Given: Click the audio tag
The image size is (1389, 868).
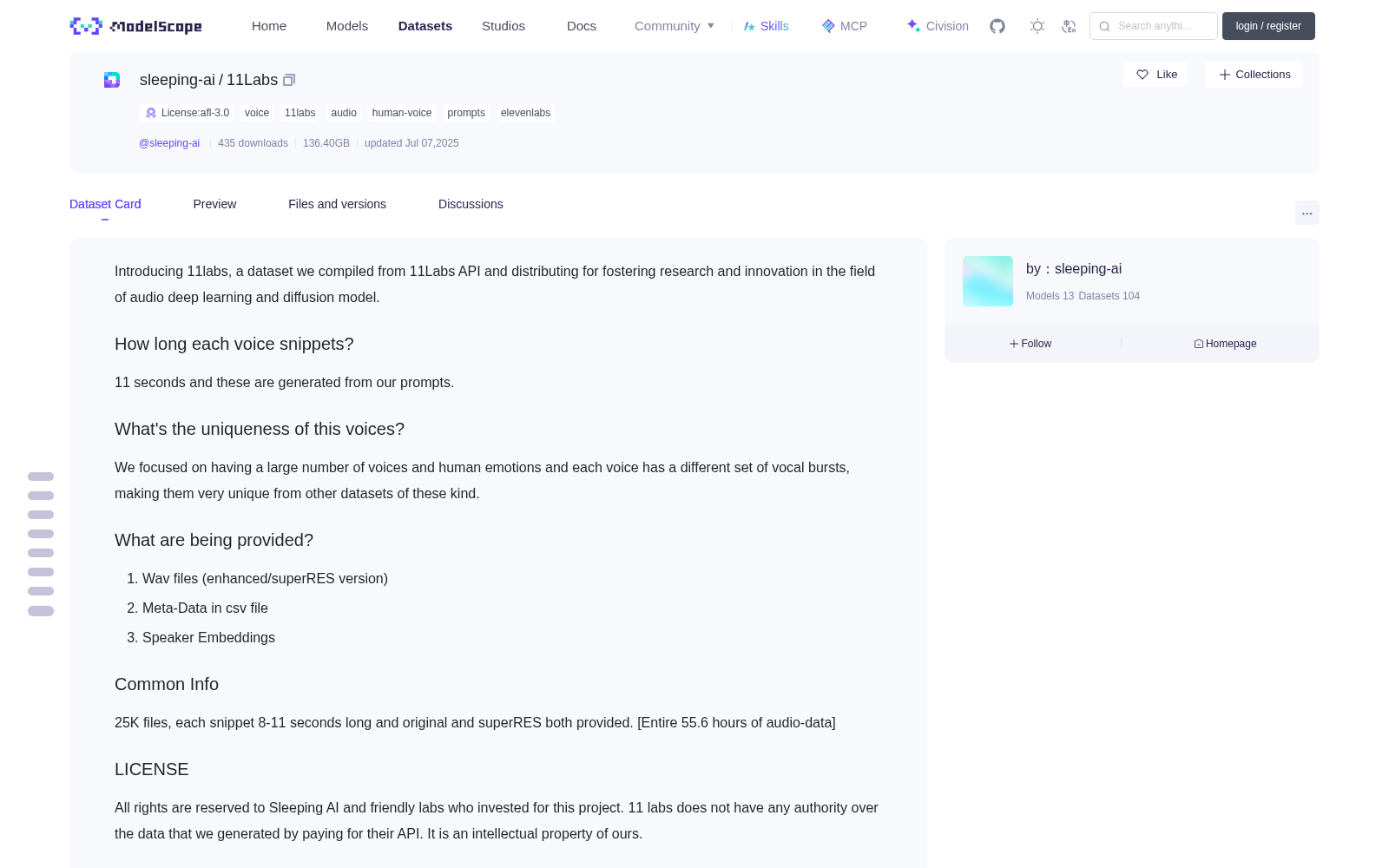Looking at the screenshot, I should click(344, 113).
